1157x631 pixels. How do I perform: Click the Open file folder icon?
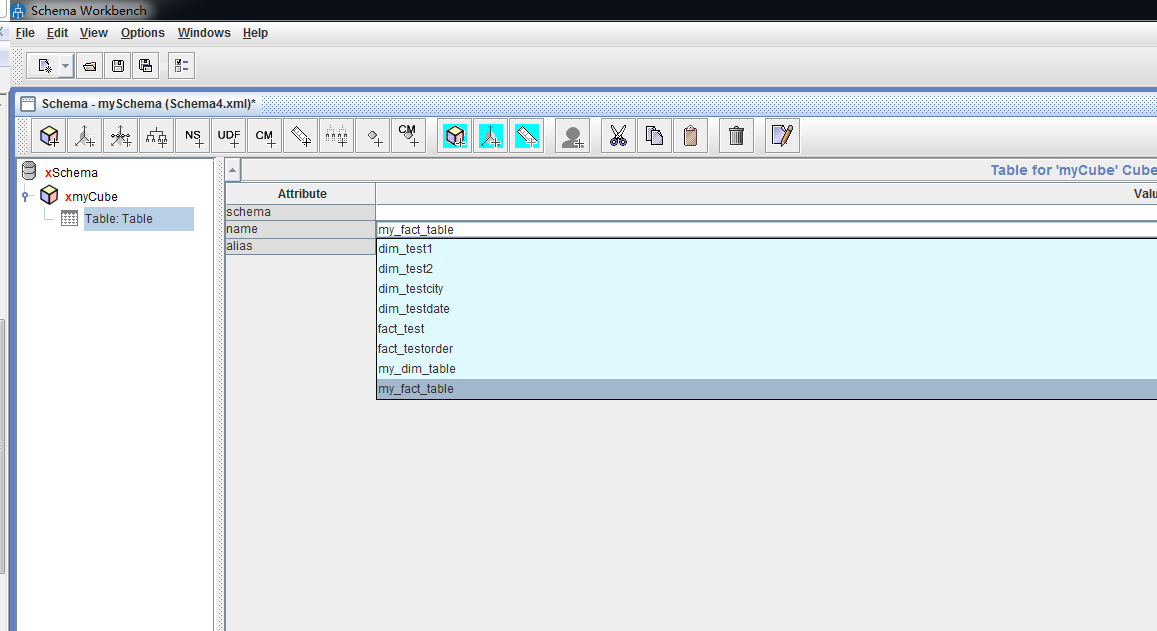click(89, 66)
